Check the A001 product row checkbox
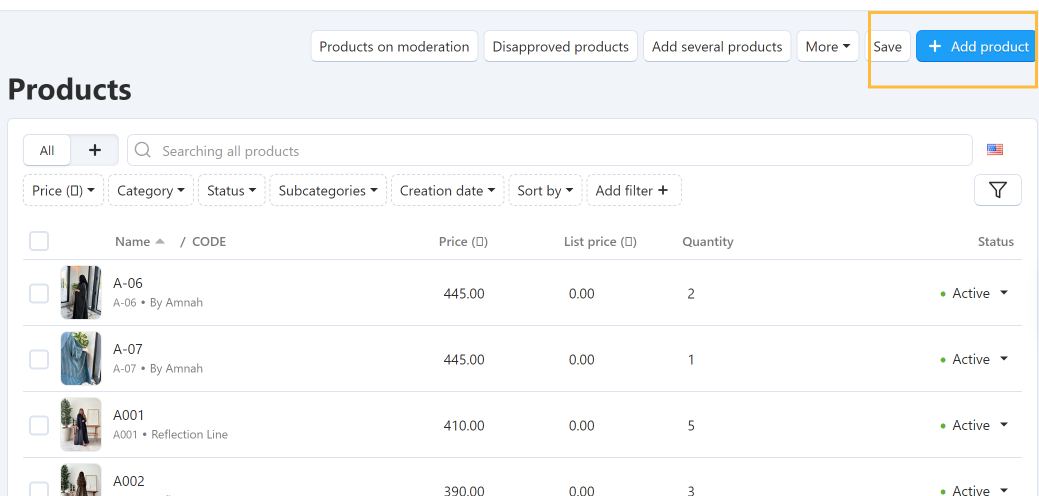This screenshot has width=1039, height=496. (39, 425)
